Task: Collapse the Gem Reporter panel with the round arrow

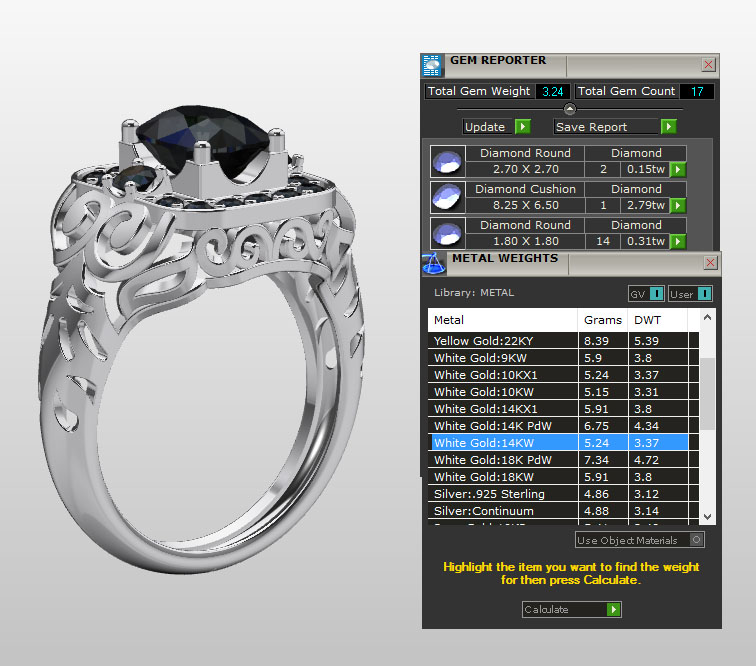Action: tap(570, 109)
